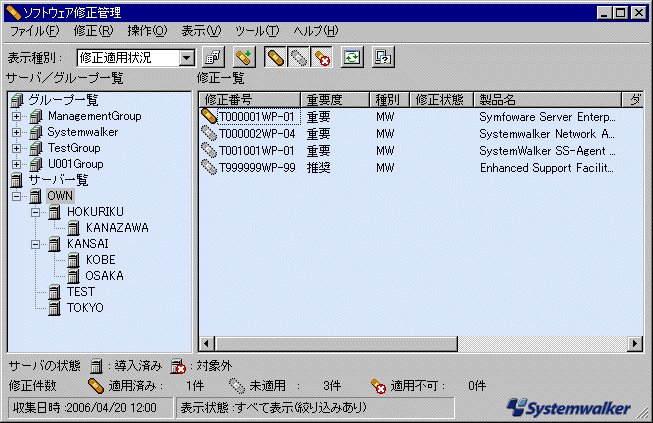Sort by 修正番号 column header

pyautogui.click(x=250, y=100)
